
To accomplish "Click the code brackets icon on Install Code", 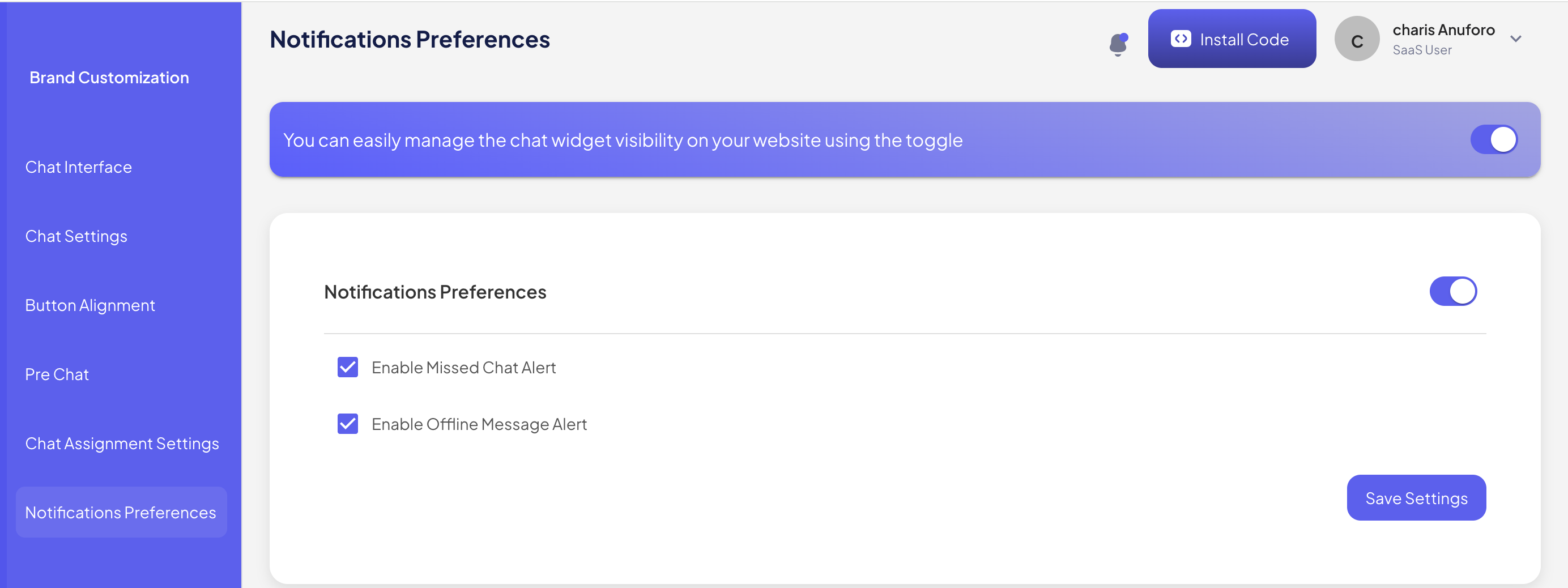I will pos(1181,39).
